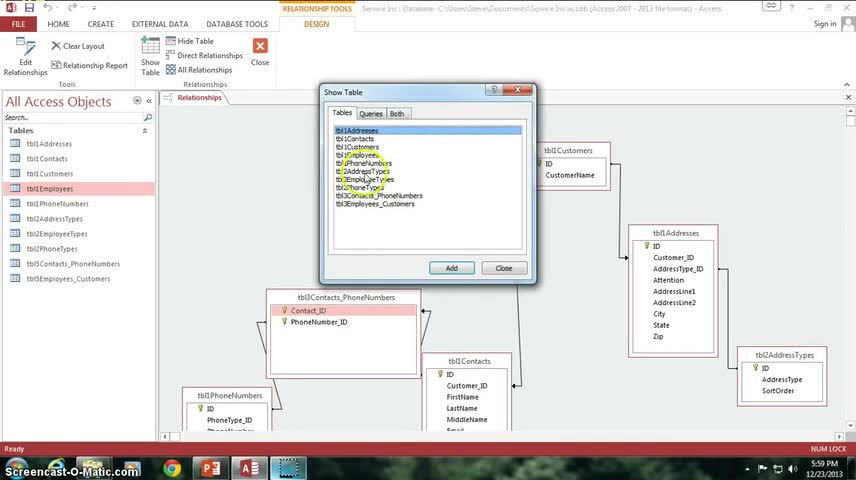Open PowerPoint from taskbar
This screenshot has height=480, width=856.
tap(211, 468)
